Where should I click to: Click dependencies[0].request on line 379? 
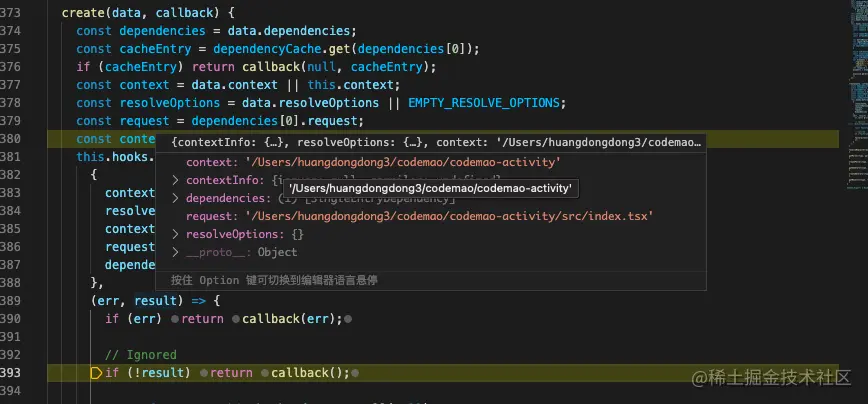[277, 121]
